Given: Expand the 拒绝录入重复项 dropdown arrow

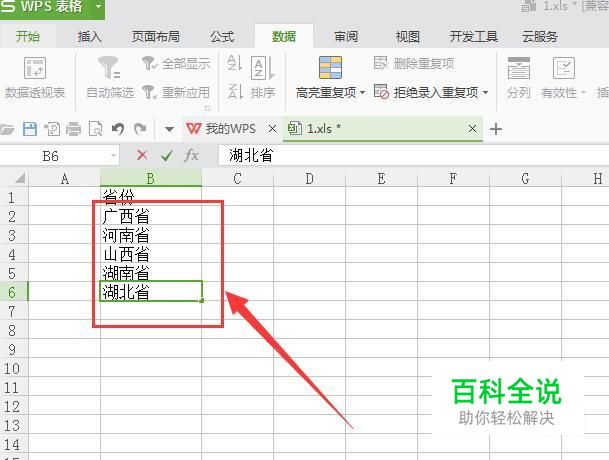Looking at the screenshot, I should point(485,92).
